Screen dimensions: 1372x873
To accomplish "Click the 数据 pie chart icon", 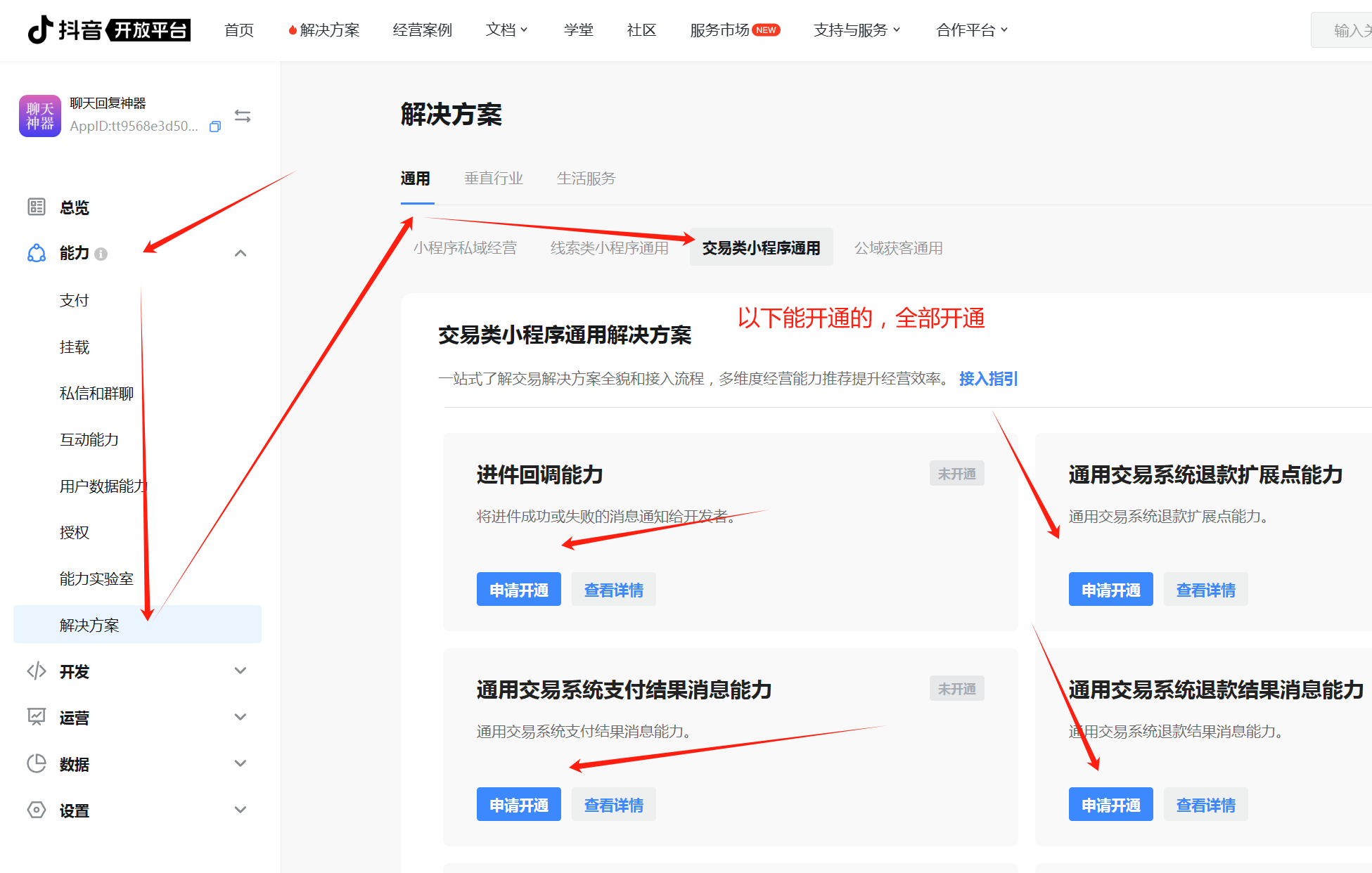I will pyautogui.click(x=37, y=763).
